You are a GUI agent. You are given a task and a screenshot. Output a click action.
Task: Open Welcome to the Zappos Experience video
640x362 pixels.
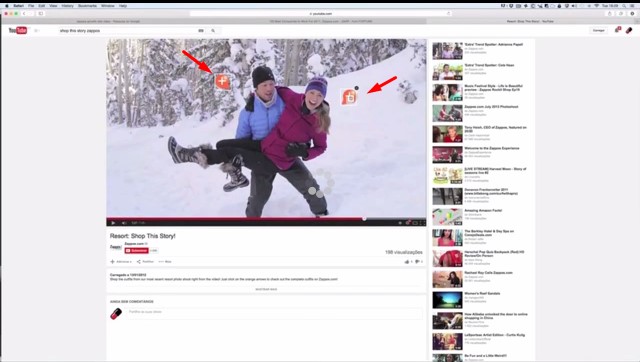coord(492,148)
